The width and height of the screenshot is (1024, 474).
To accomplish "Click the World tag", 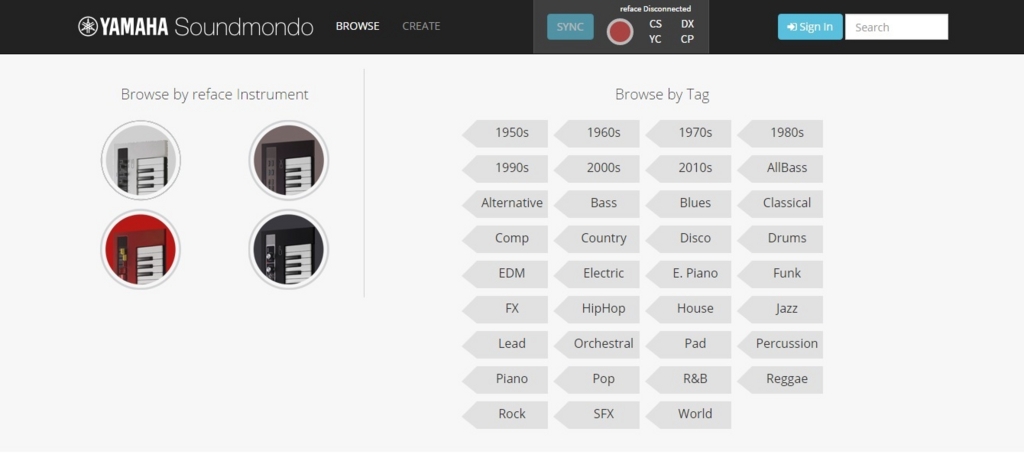I will pos(688,415).
